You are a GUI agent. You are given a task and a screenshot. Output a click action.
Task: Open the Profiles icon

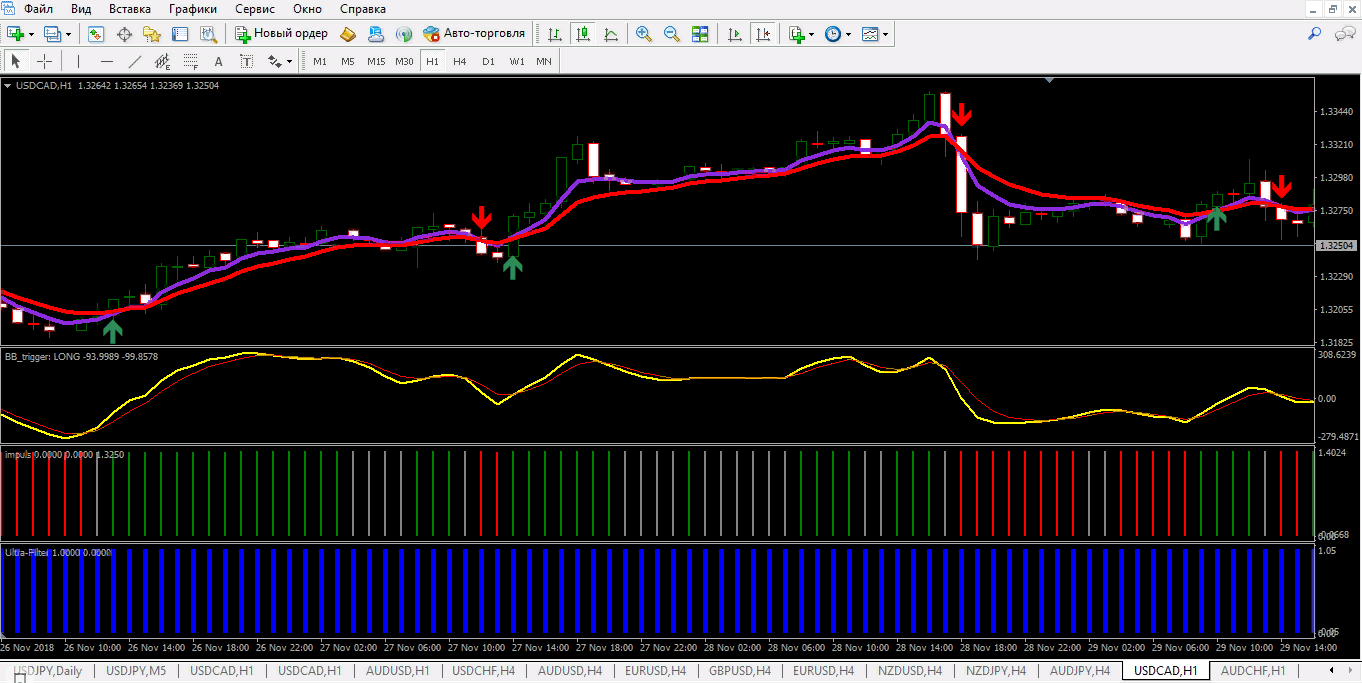[x=52, y=34]
